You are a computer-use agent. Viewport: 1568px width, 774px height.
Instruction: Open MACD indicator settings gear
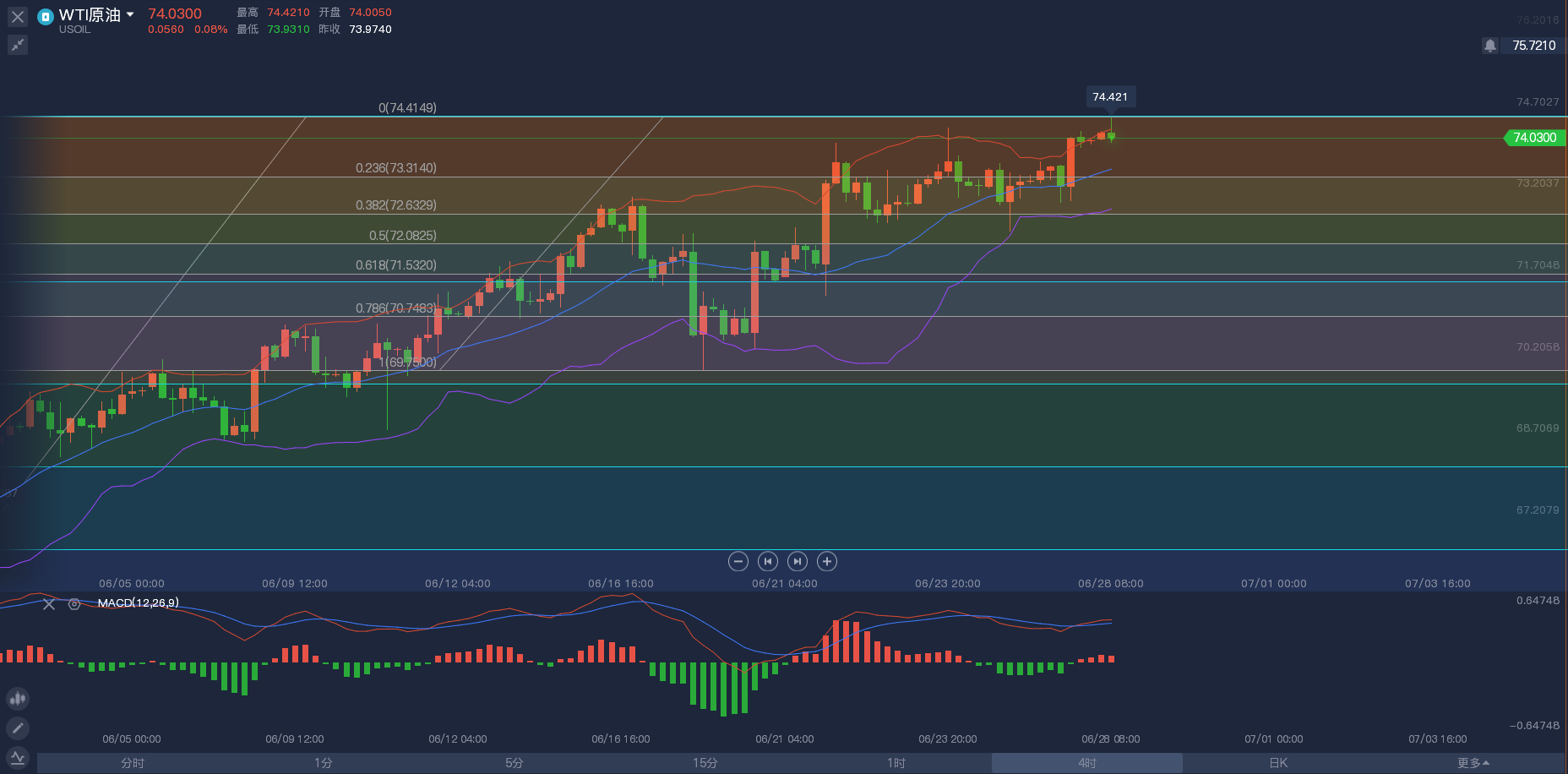tap(74, 604)
